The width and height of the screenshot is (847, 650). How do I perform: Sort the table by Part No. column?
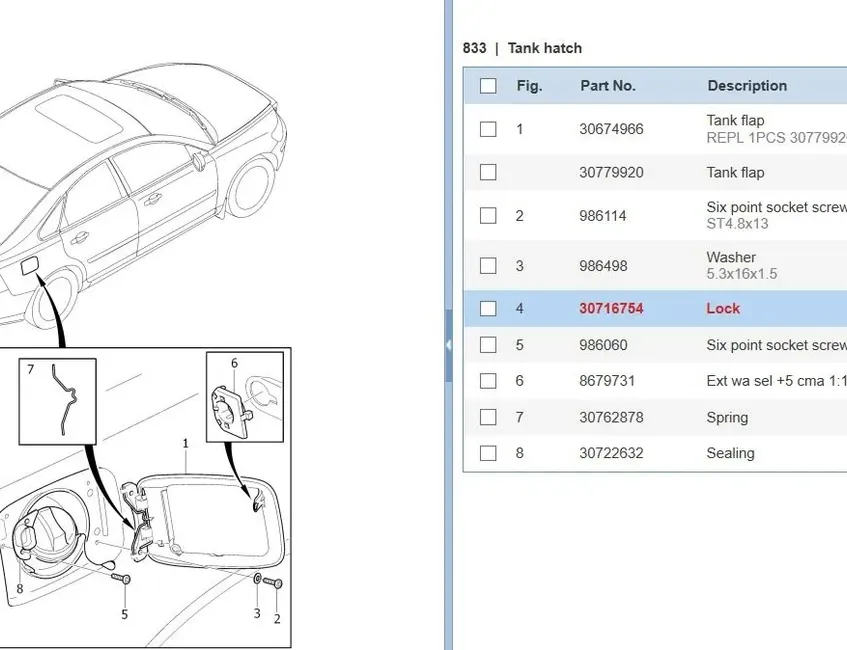(608, 86)
